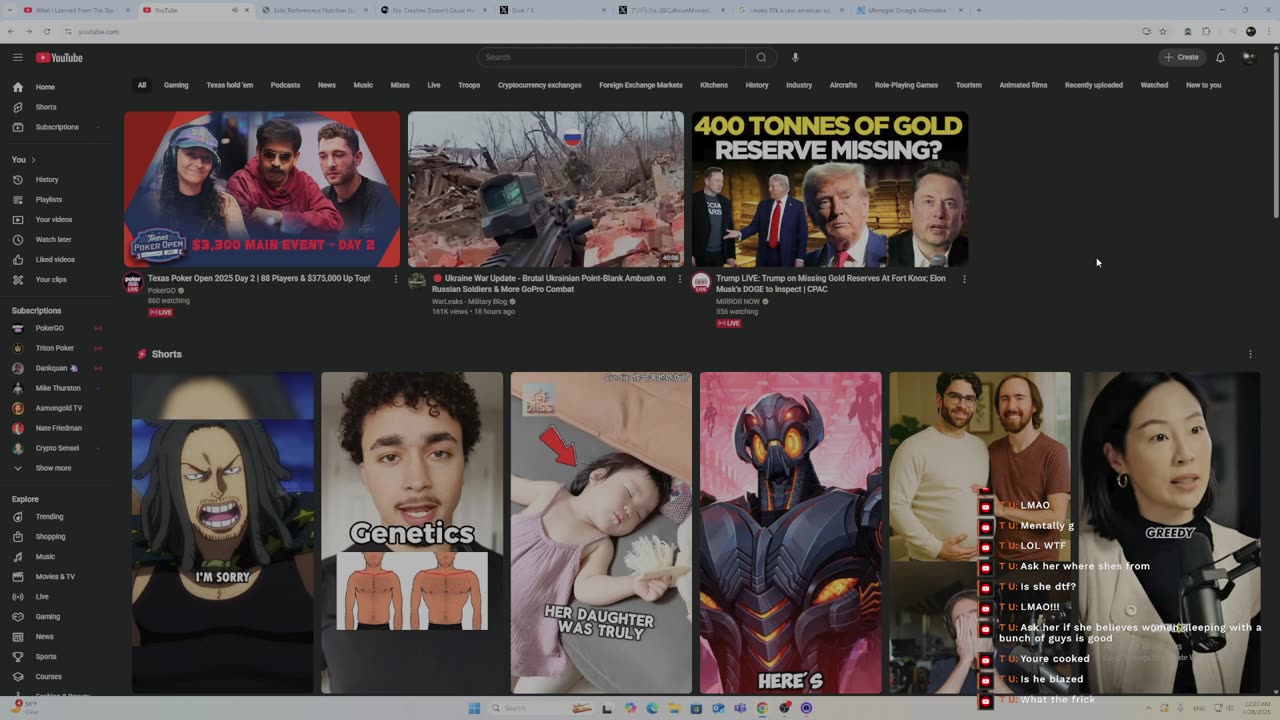1280x720 pixels.
Task: Open Asmongold TV subscription channel
Action: 59,408
